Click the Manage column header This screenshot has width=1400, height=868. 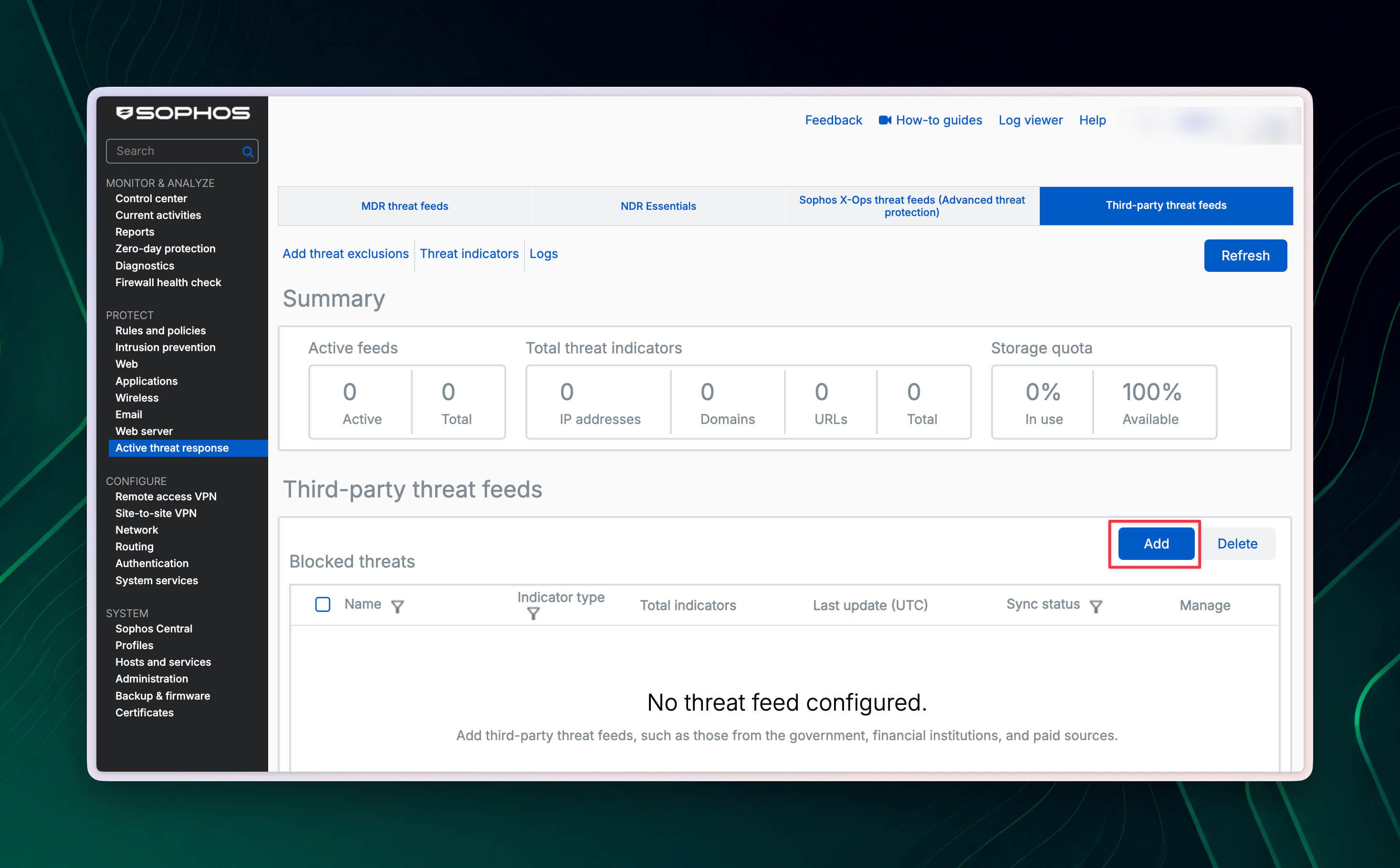tap(1205, 605)
